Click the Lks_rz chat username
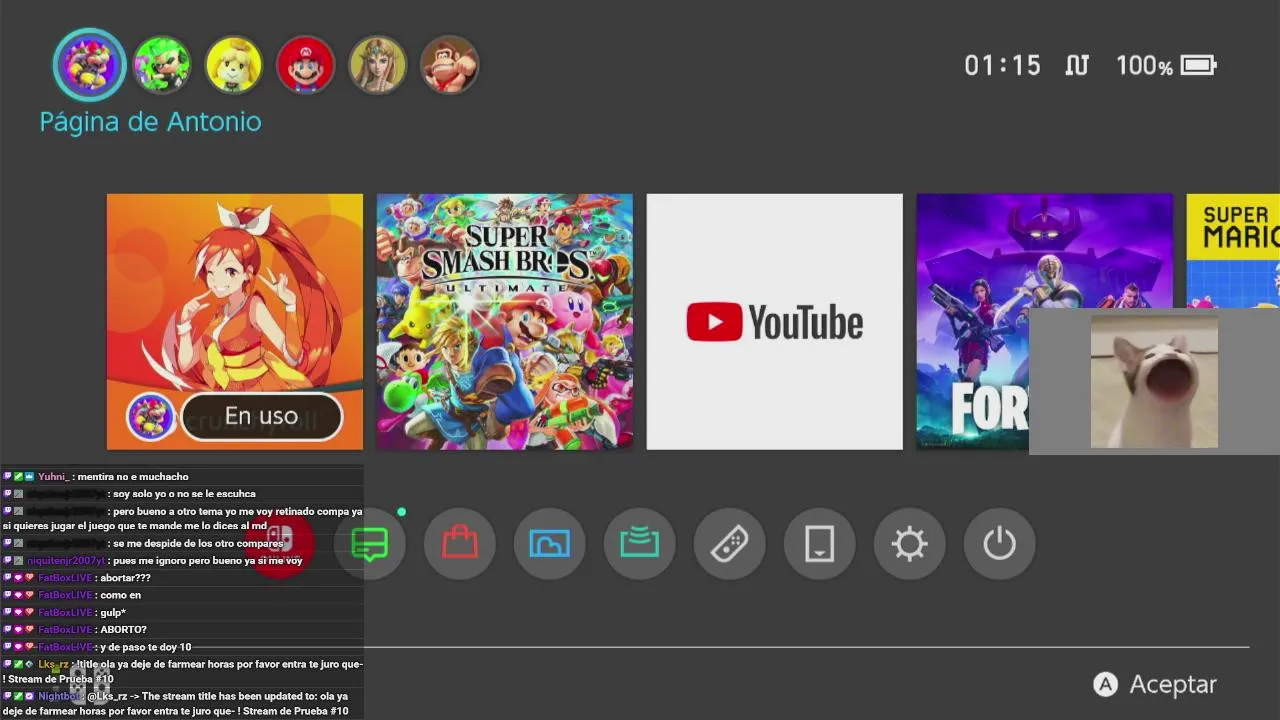 click(x=53, y=664)
